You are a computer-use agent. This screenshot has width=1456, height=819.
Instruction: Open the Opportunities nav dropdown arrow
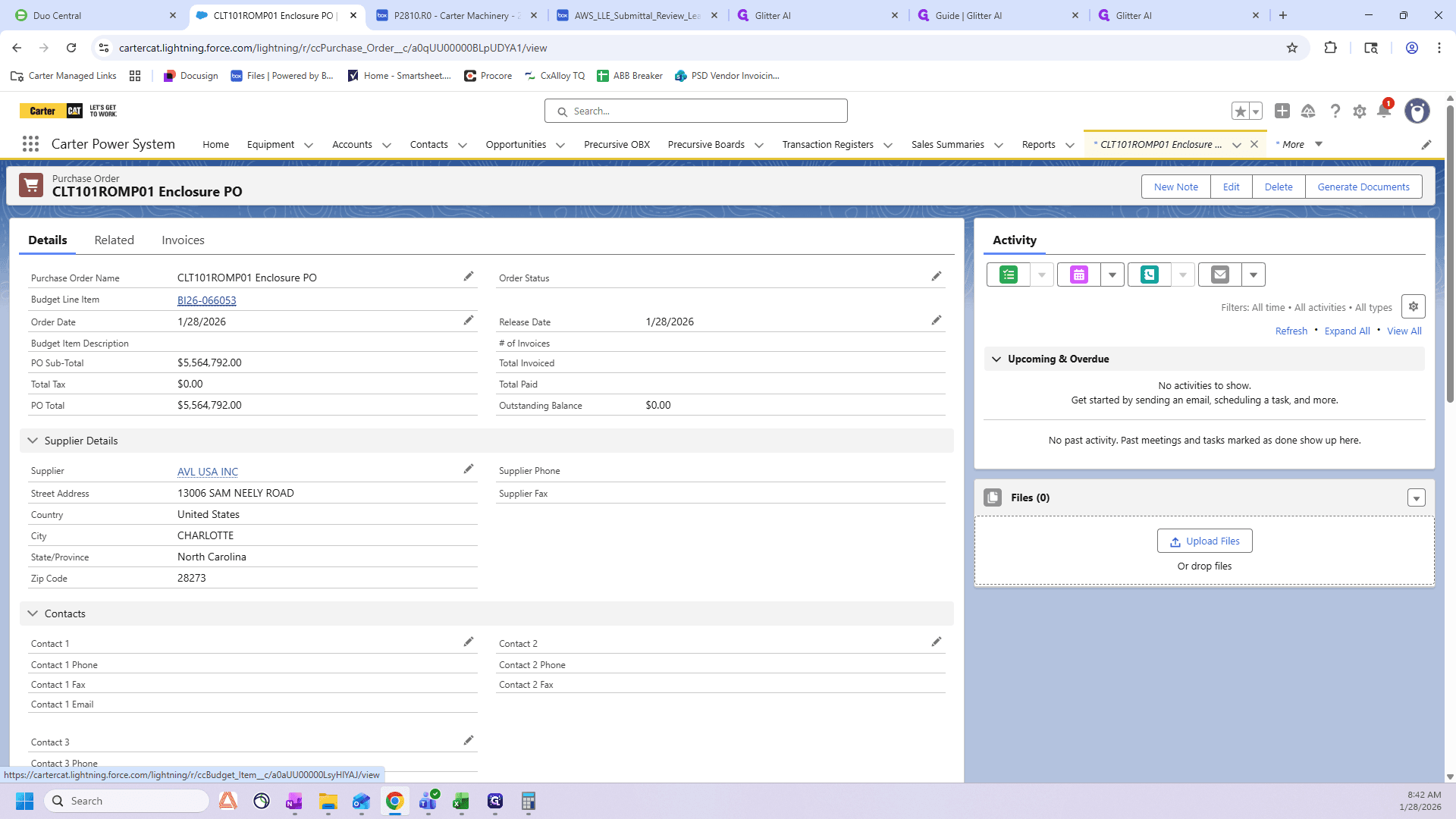point(560,146)
